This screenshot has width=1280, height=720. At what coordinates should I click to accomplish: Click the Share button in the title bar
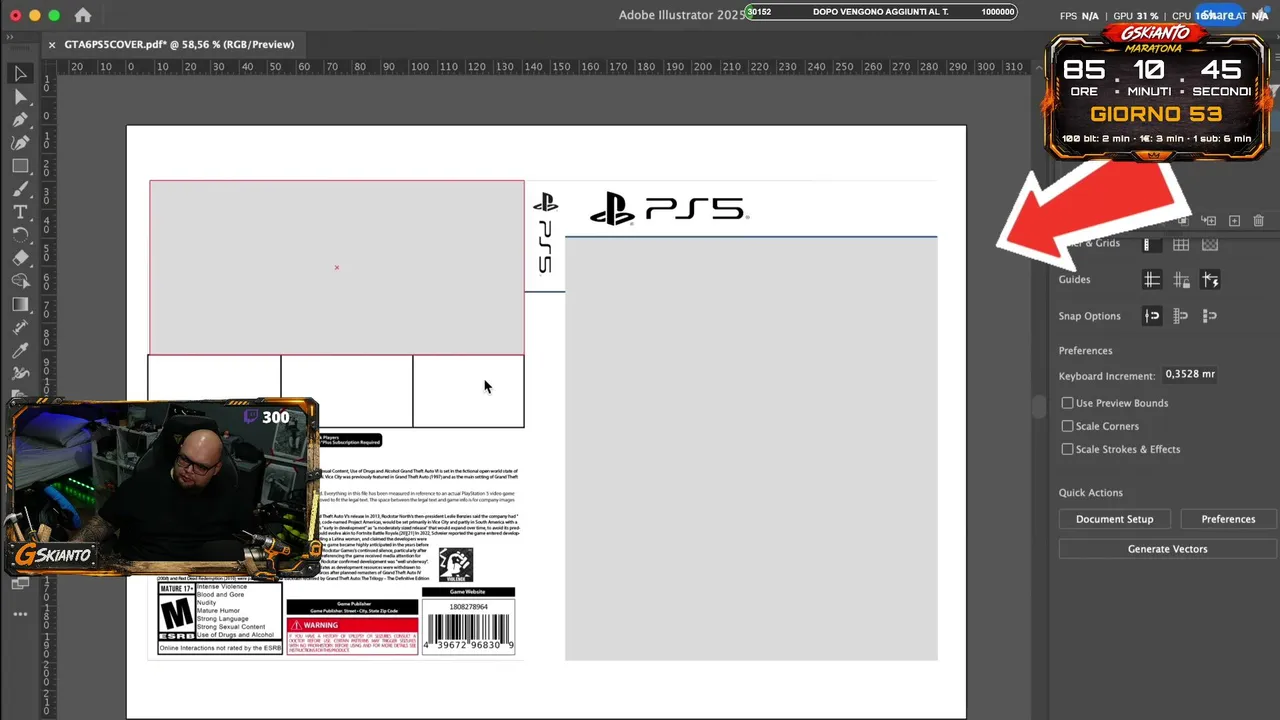1219,15
